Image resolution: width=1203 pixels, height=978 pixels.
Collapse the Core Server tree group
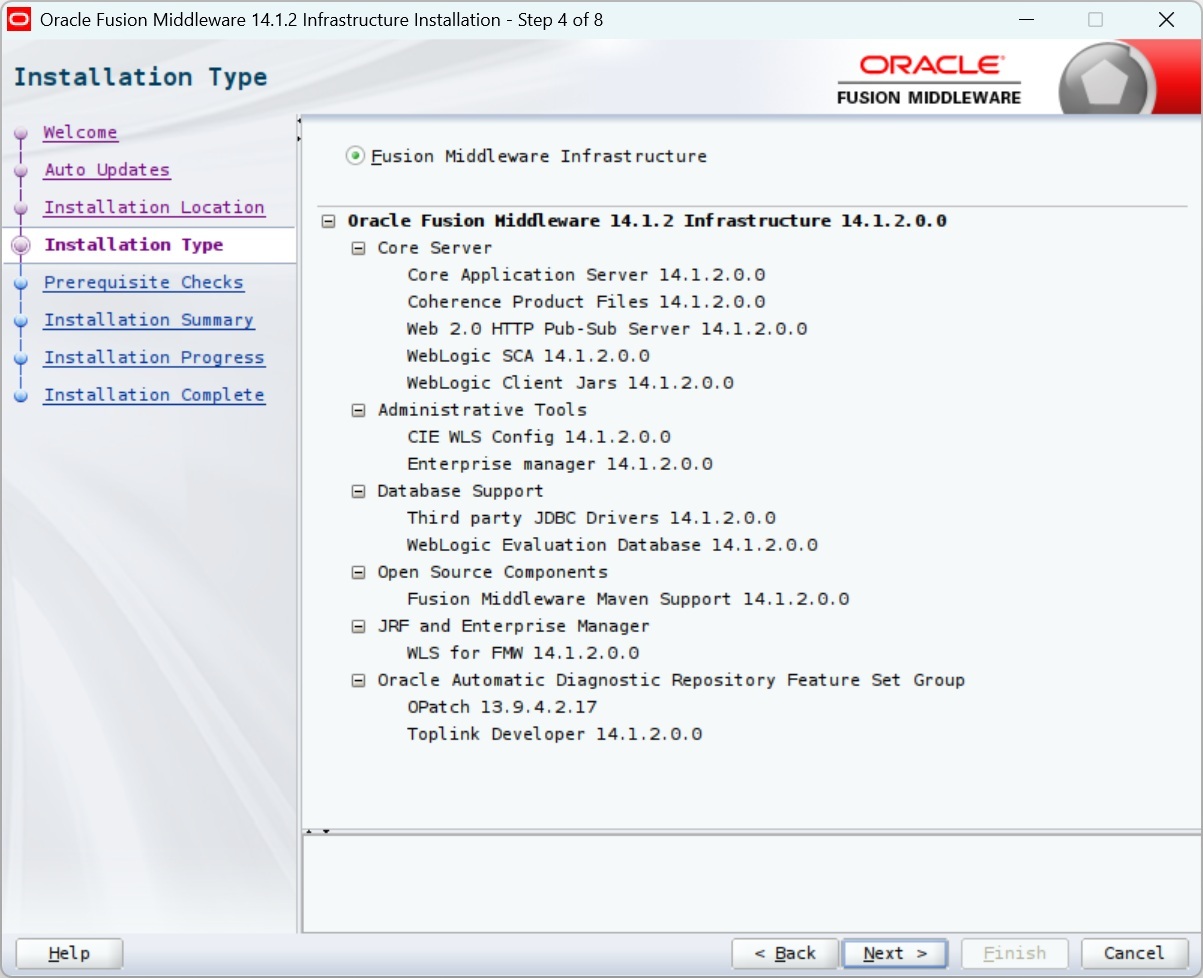358,248
